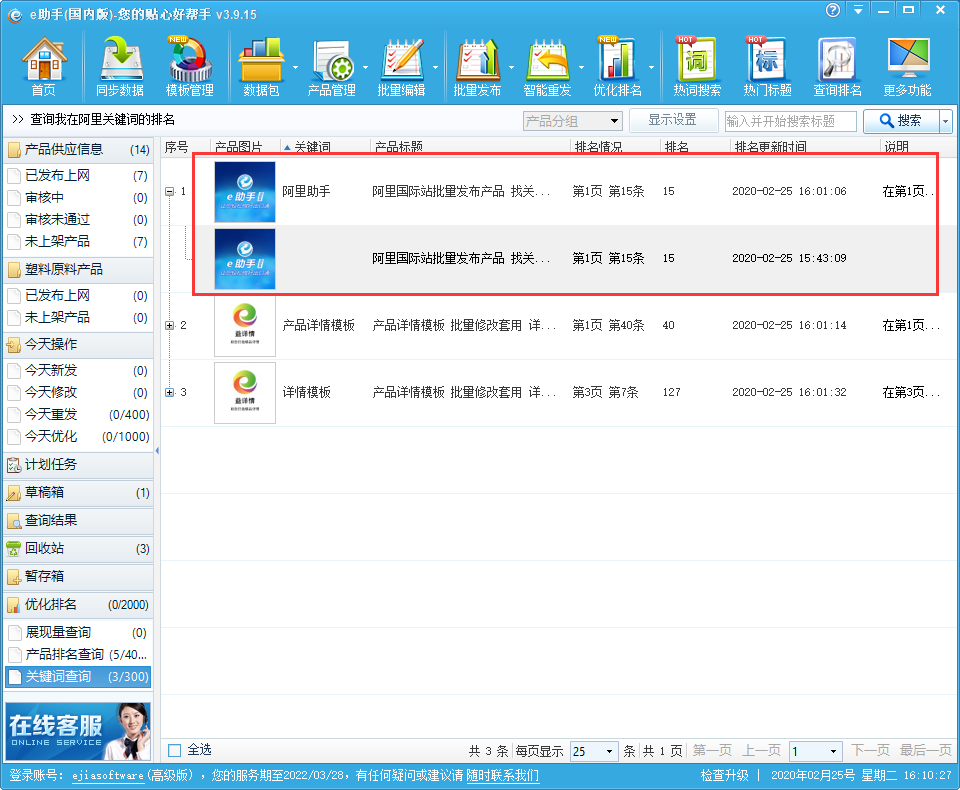The width and height of the screenshot is (960, 790).
Task: Open 热门标题 hot titles tool
Action: pos(767,67)
